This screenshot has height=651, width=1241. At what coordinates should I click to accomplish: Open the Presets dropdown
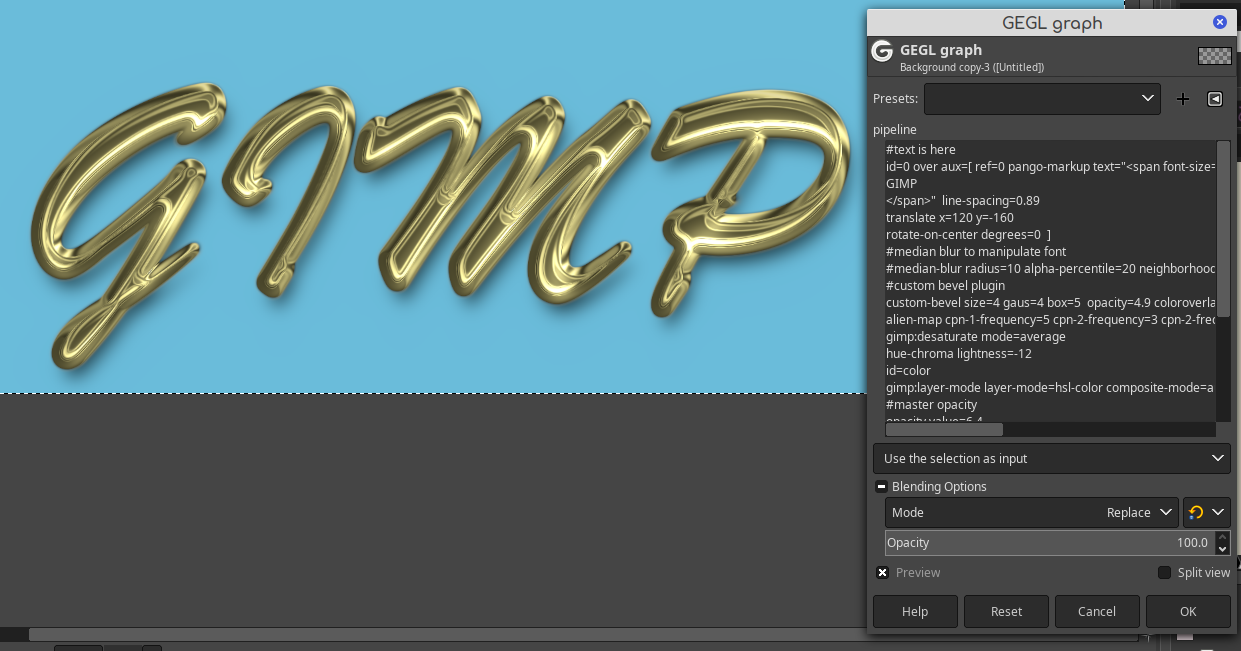[x=1042, y=99]
